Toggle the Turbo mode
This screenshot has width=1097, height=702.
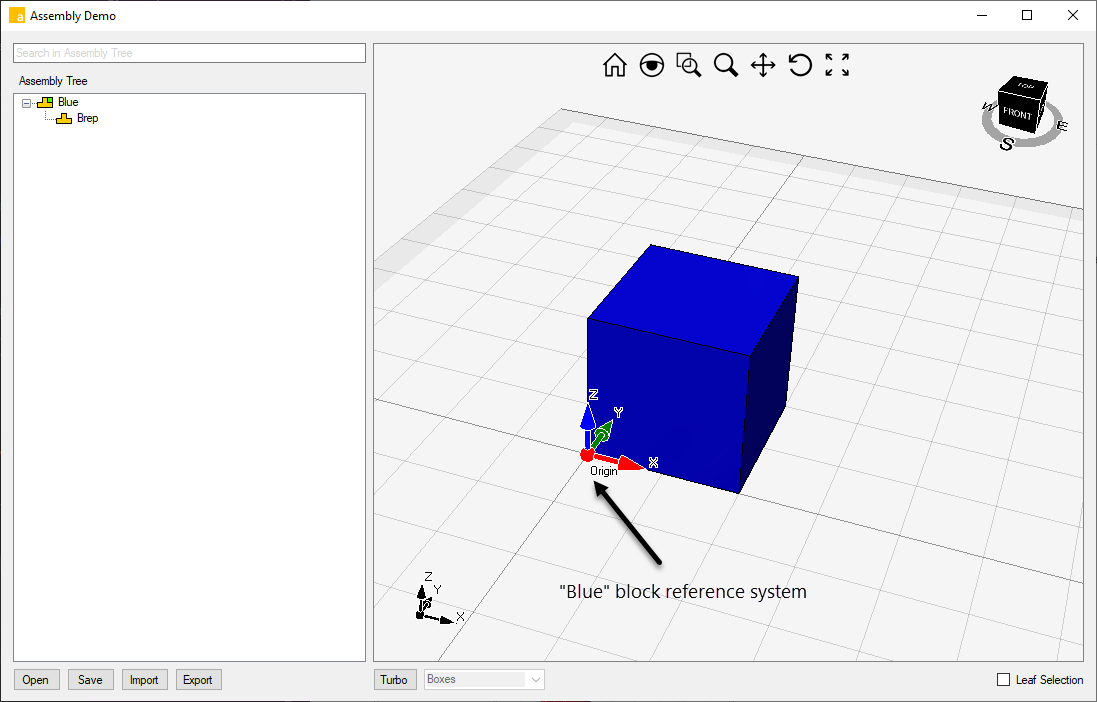tap(394, 679)
